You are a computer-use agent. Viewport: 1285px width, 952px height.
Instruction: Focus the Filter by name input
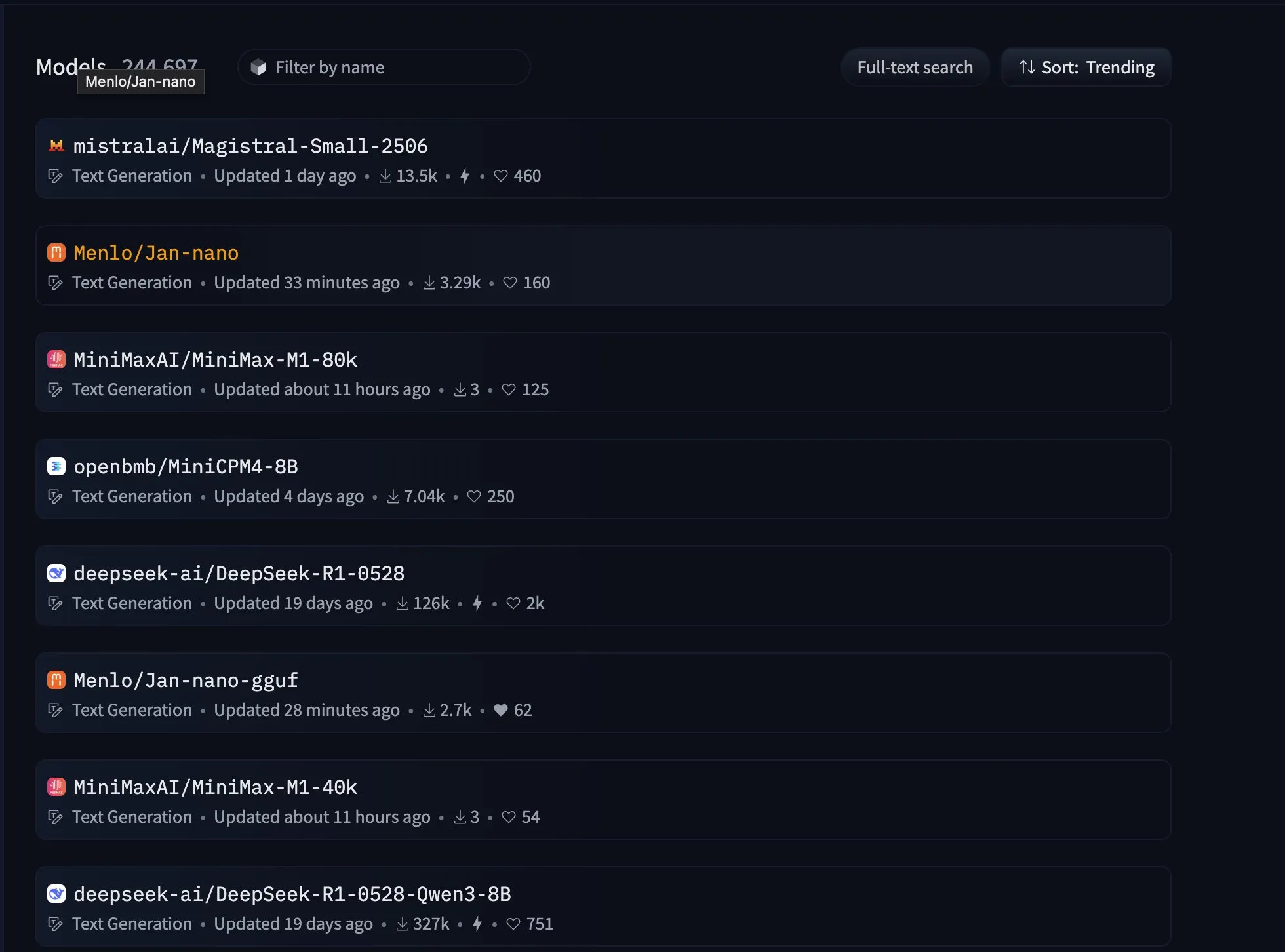[384, 67]
